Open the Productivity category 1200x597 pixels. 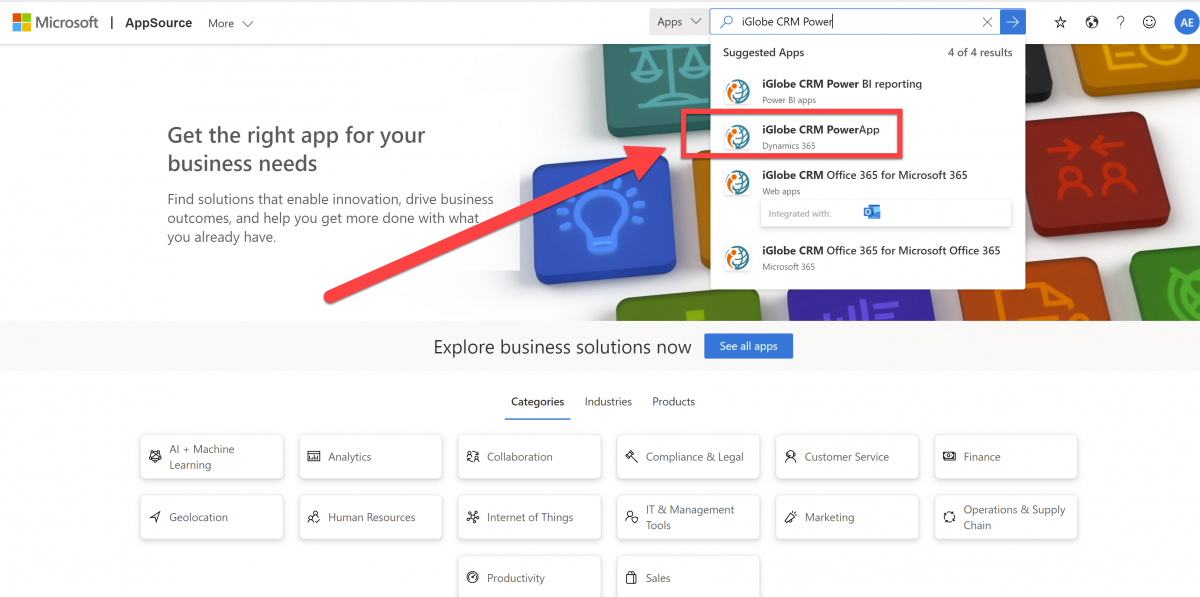529,577
